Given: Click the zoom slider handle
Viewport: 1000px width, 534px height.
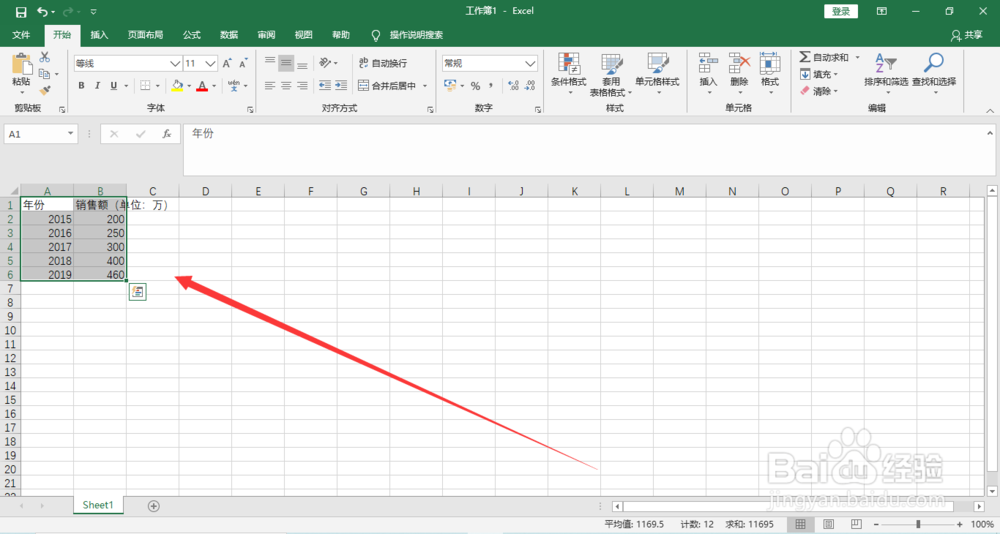Looking at the screenshot, I should 918,524.
